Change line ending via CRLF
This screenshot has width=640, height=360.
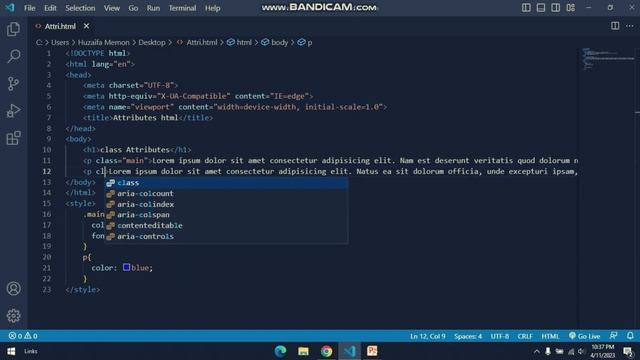(x=525, y=336)
